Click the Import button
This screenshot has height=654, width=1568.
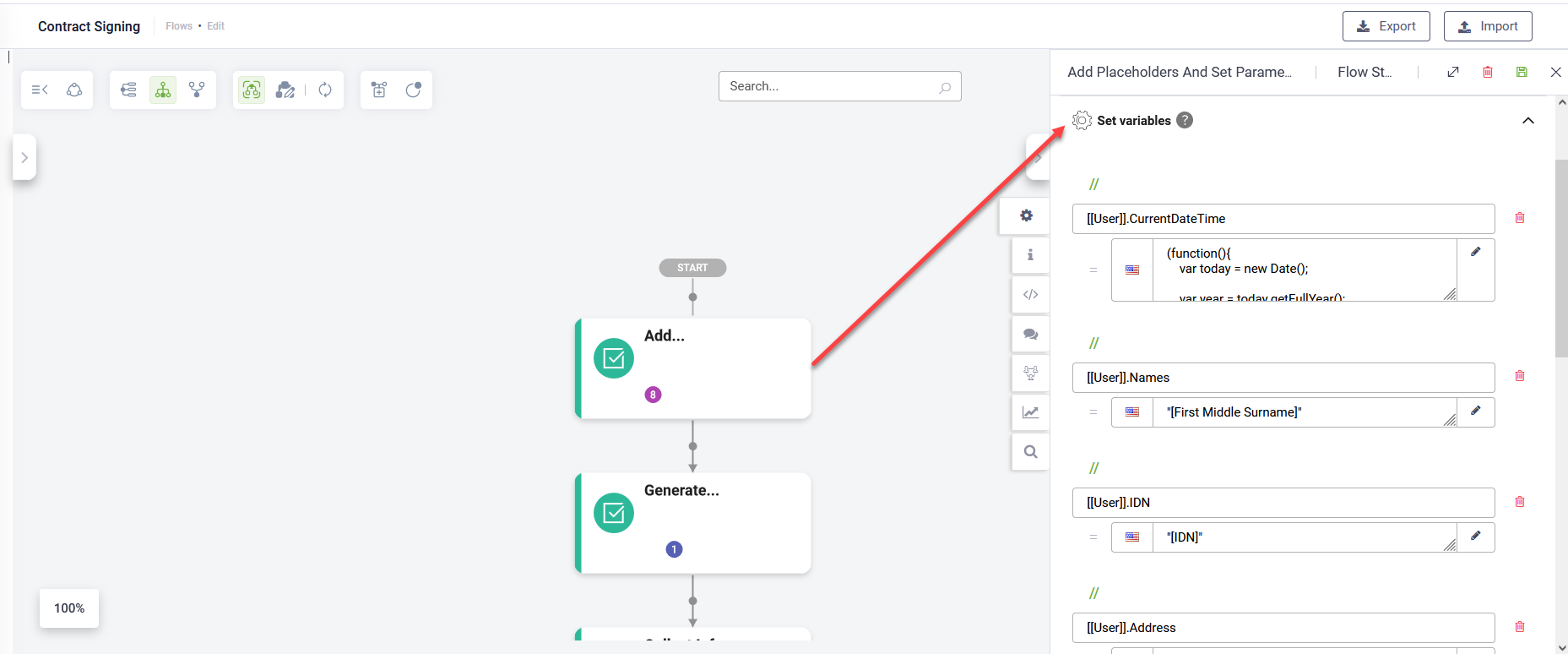(x=1487, y=26)
